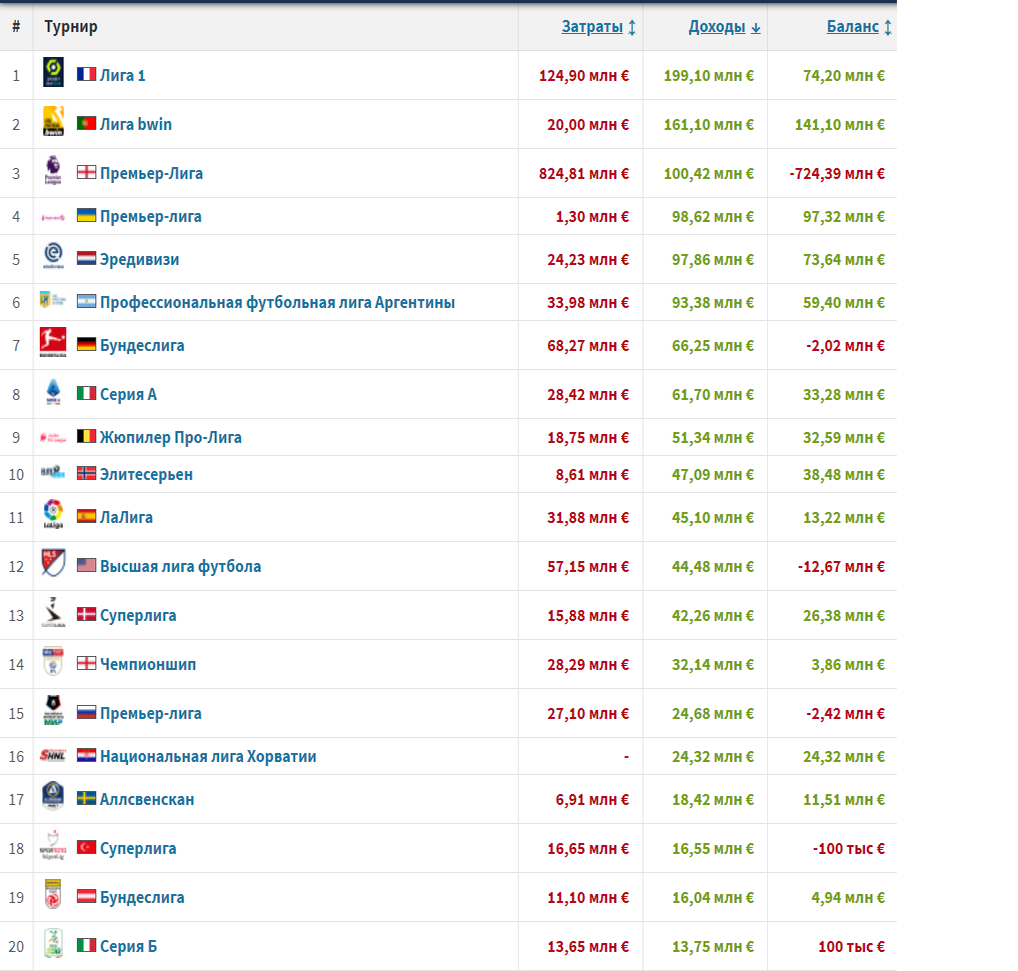Click the Allsvenskan league logo
The height and width of the screenshot is (971, 1018).
tap(53, 796)
